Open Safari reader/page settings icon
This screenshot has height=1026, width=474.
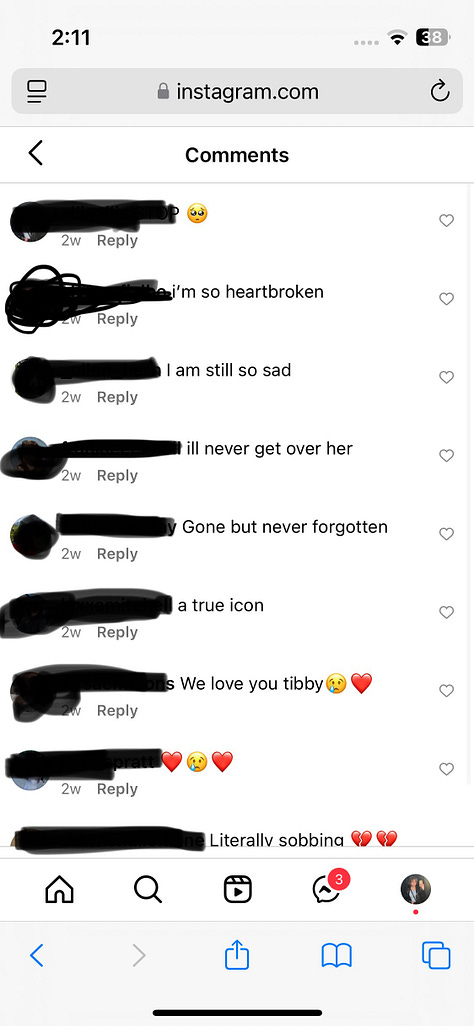point(37,91)
